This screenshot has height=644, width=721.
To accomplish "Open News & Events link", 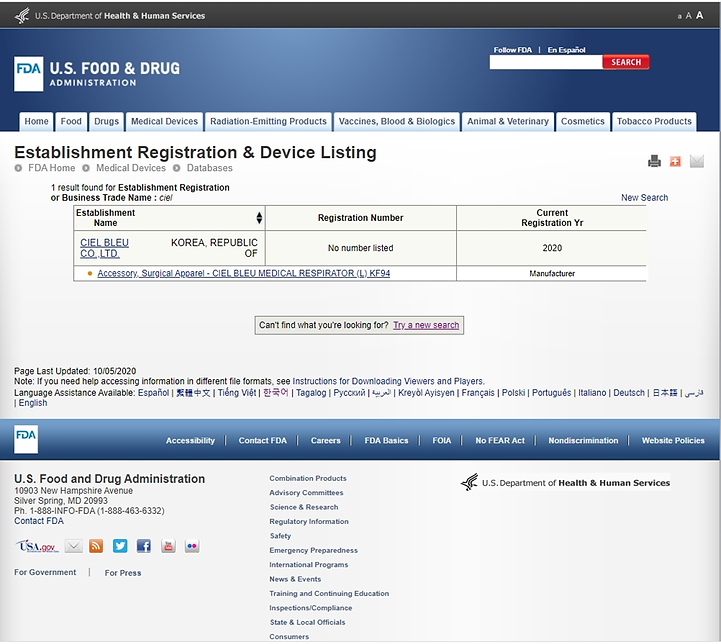I will (295, 579).
